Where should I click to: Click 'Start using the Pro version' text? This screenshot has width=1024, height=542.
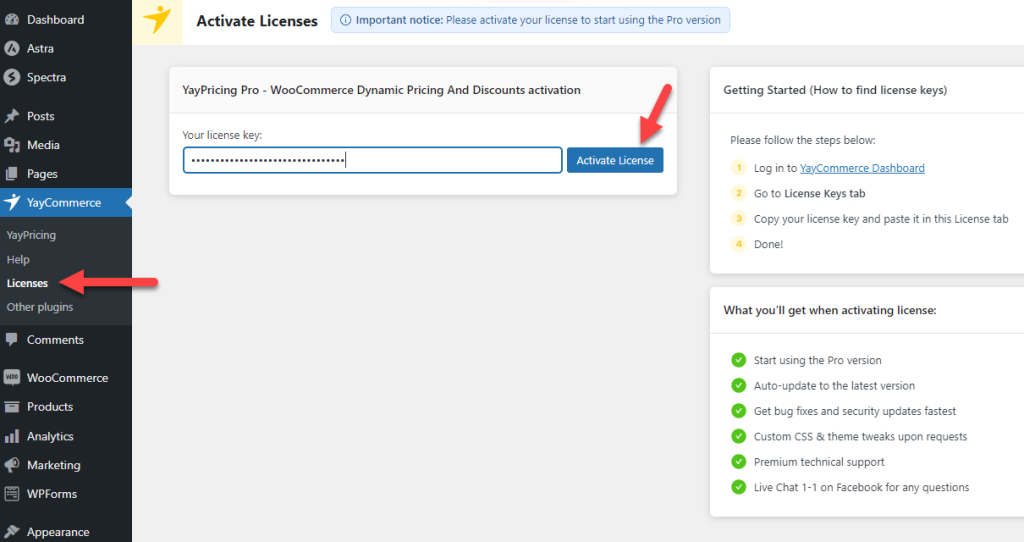click(x=818, y=360)
